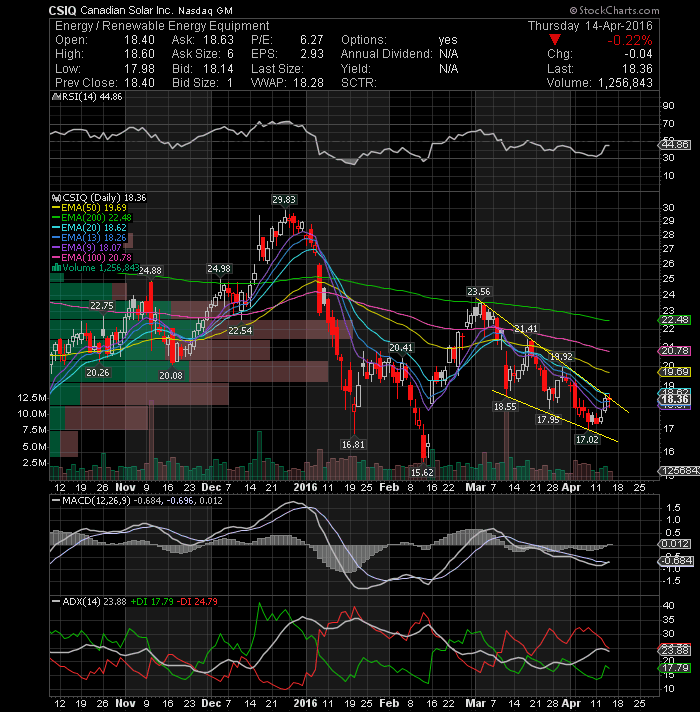This screenshot has width=700, height=712.
Task: Click the 17.95 price annotation
Action: pos(548,420)
